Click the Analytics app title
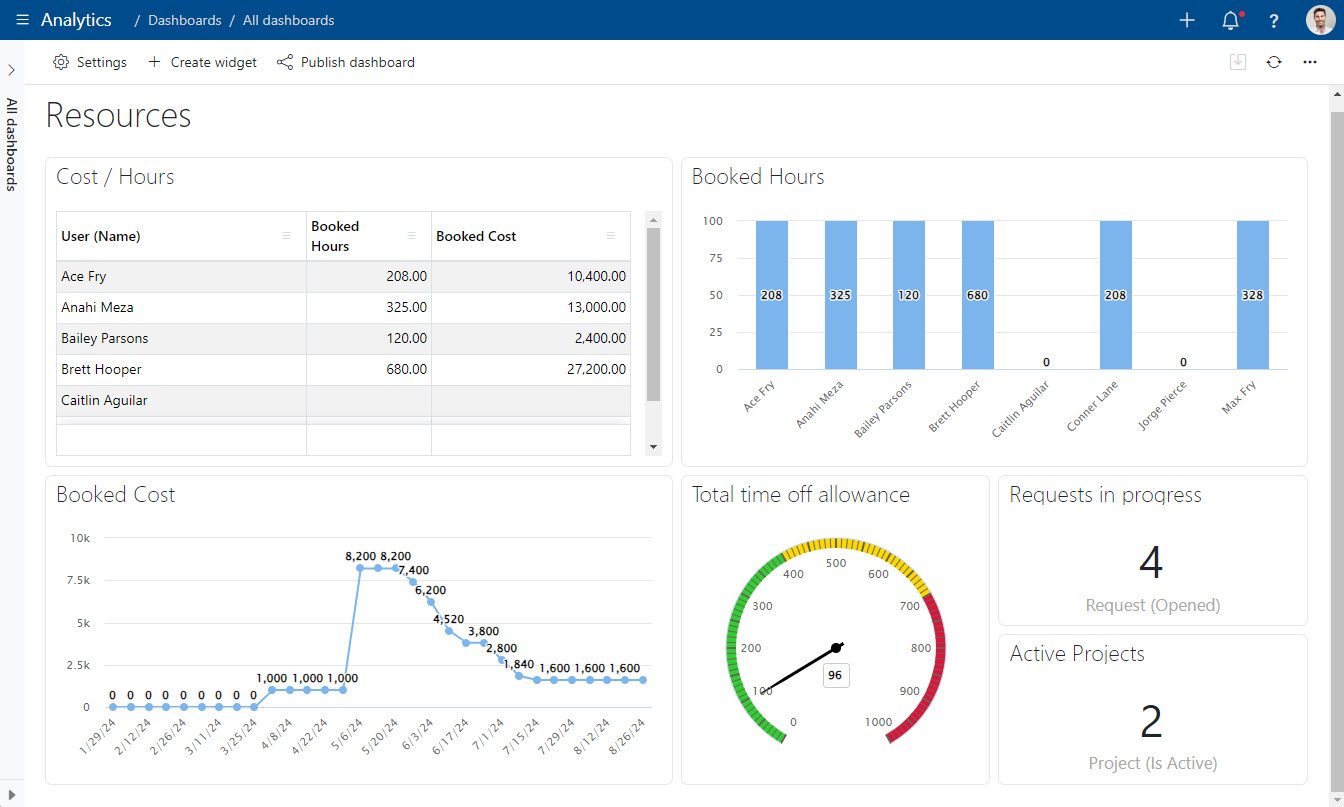1344x807 pixels. 76,20
